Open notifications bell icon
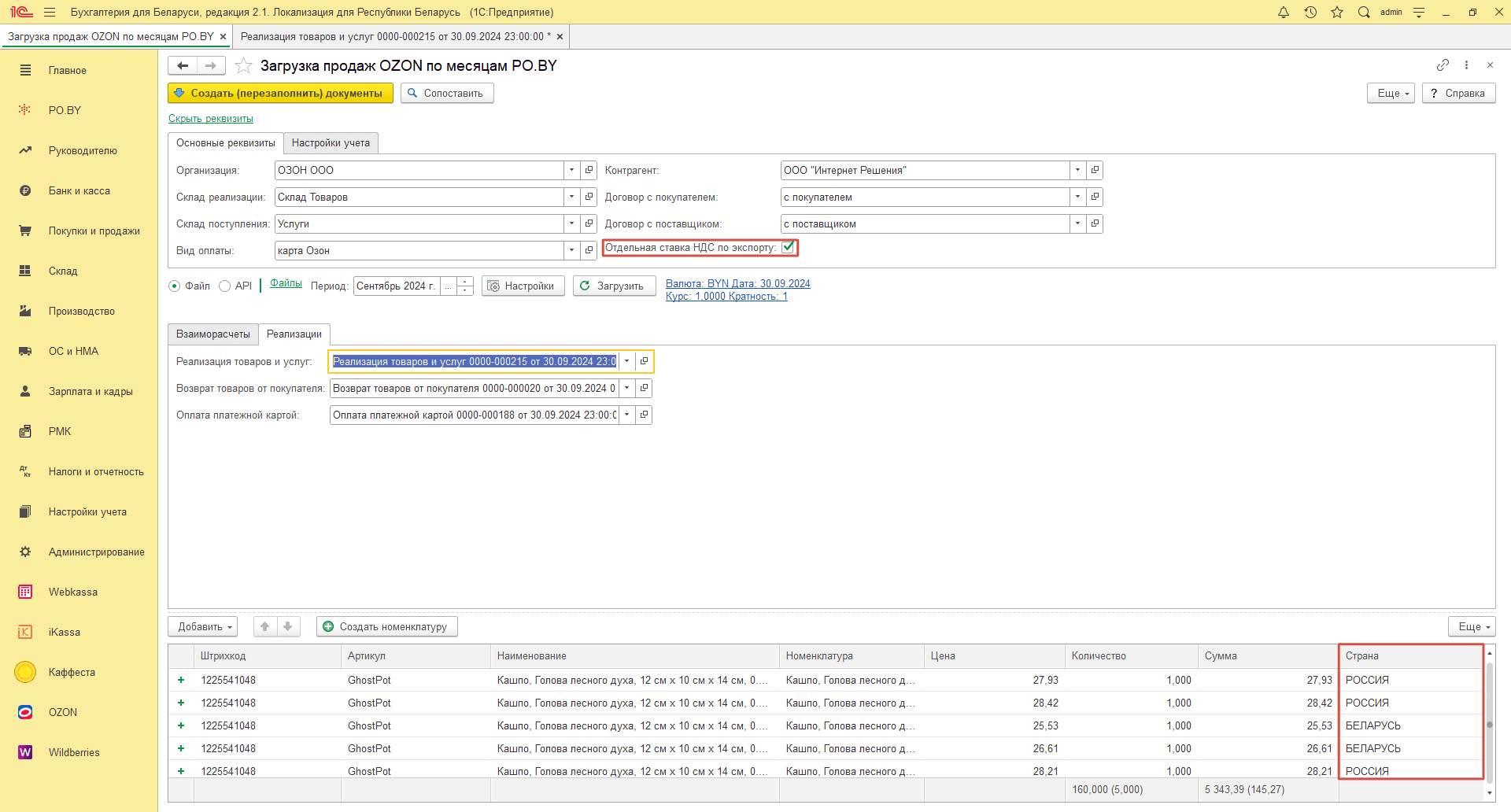This screenshot has height=812, width=1511. tap(1284, 12)
